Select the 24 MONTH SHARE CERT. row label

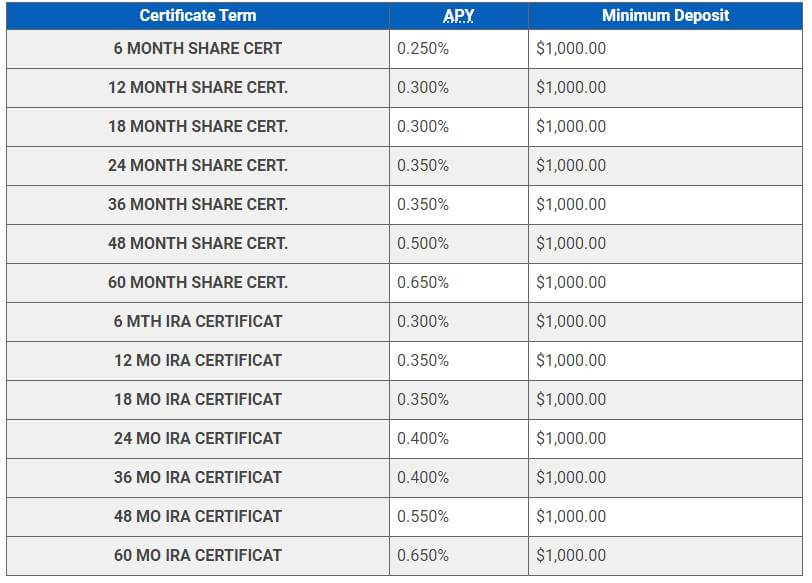click(198, 165)
